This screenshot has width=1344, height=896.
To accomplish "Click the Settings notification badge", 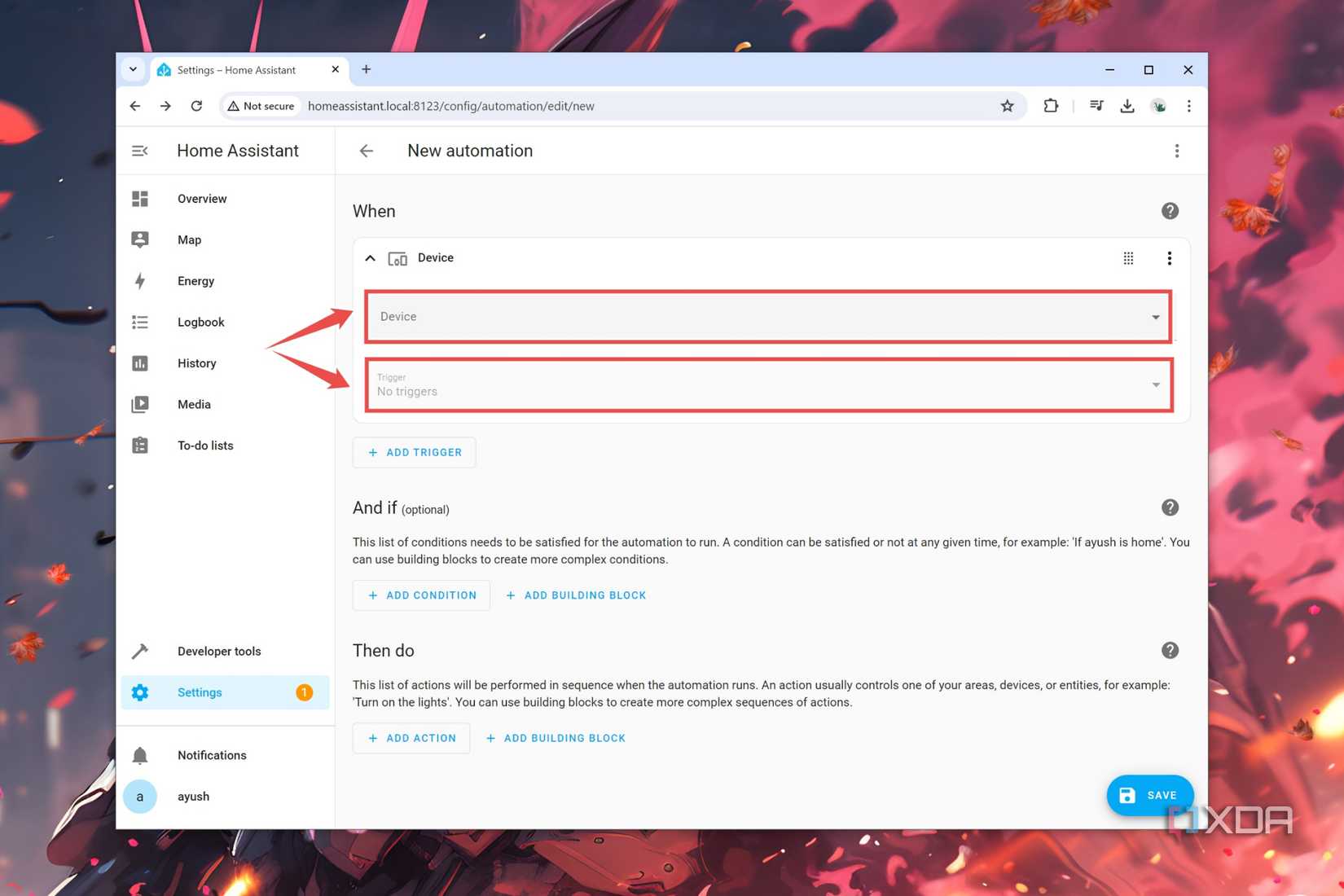I will tap(304, 692).
